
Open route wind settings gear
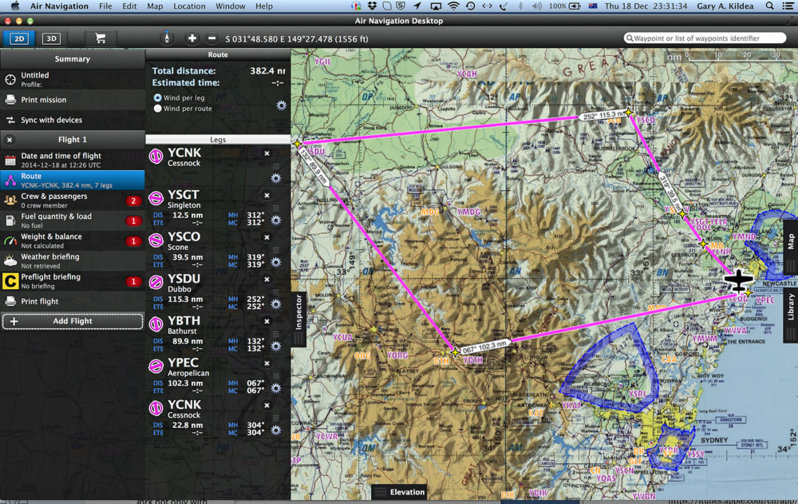(x=281, y=105)
